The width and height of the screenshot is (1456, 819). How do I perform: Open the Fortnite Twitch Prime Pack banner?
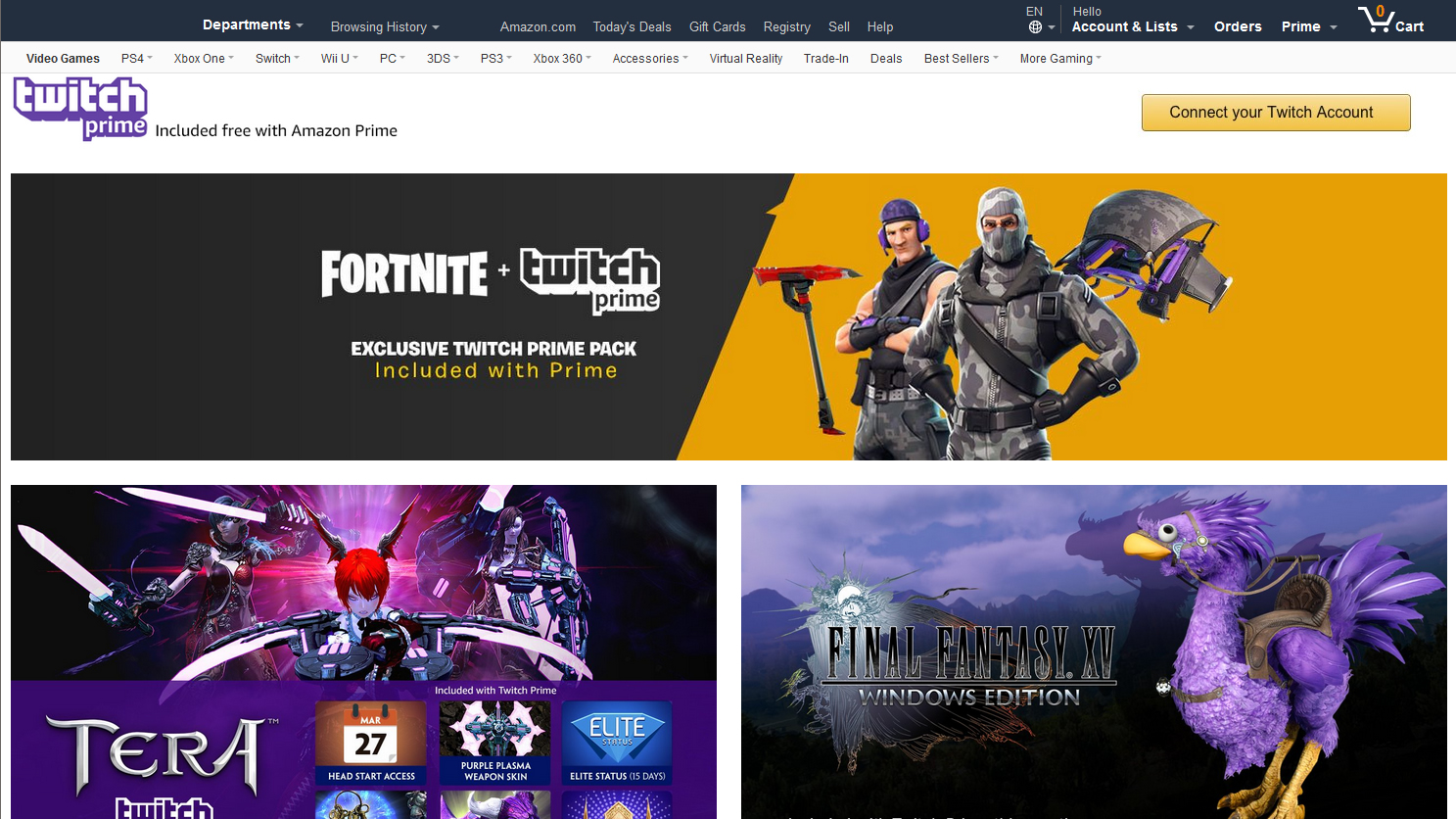[x=728, y=316]
